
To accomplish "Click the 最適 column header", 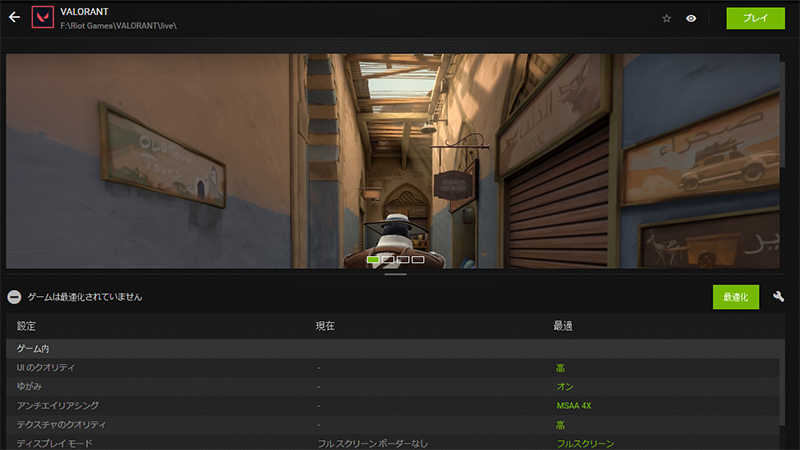I will [563, 326].
